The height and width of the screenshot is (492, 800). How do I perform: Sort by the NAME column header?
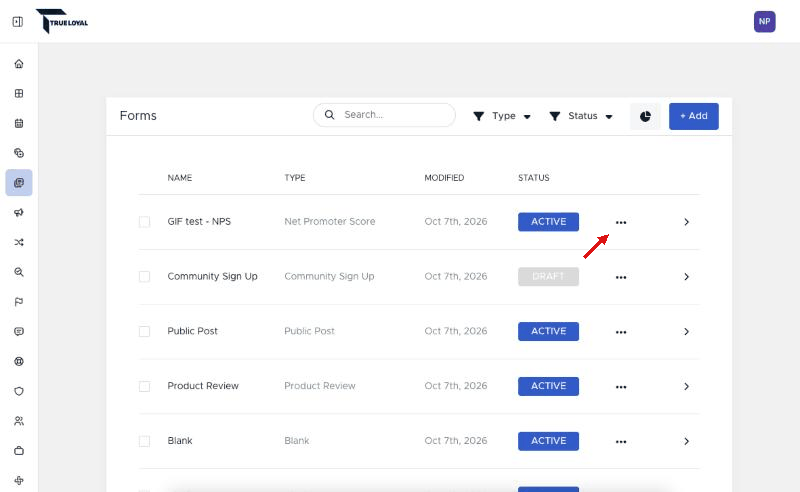click(180, 178)
